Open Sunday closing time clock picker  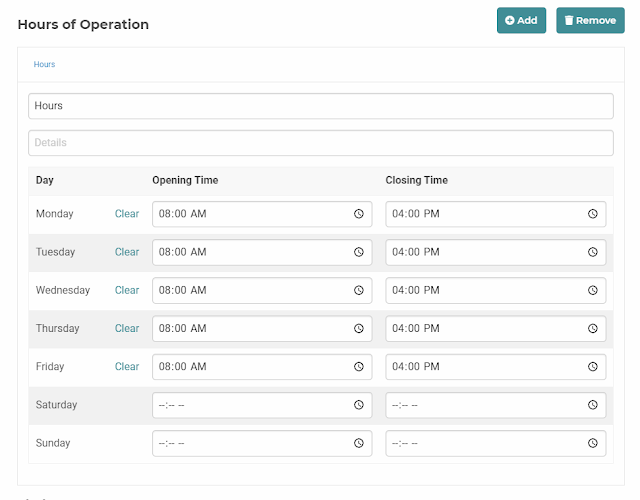[x=593, y=443]
